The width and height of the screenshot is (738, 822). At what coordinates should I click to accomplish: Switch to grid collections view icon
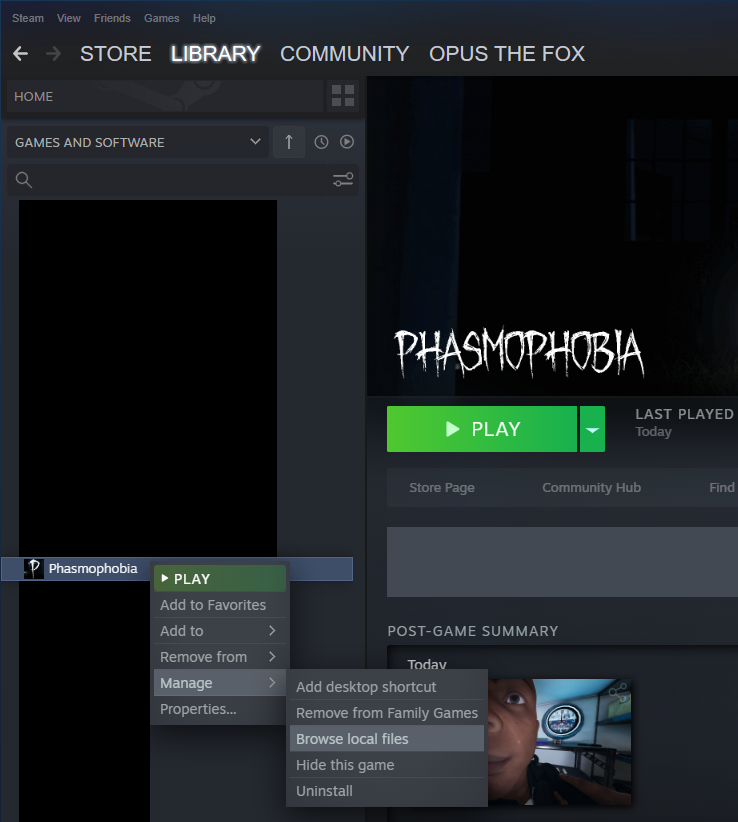pyautogui.click(x=343, y=96)
